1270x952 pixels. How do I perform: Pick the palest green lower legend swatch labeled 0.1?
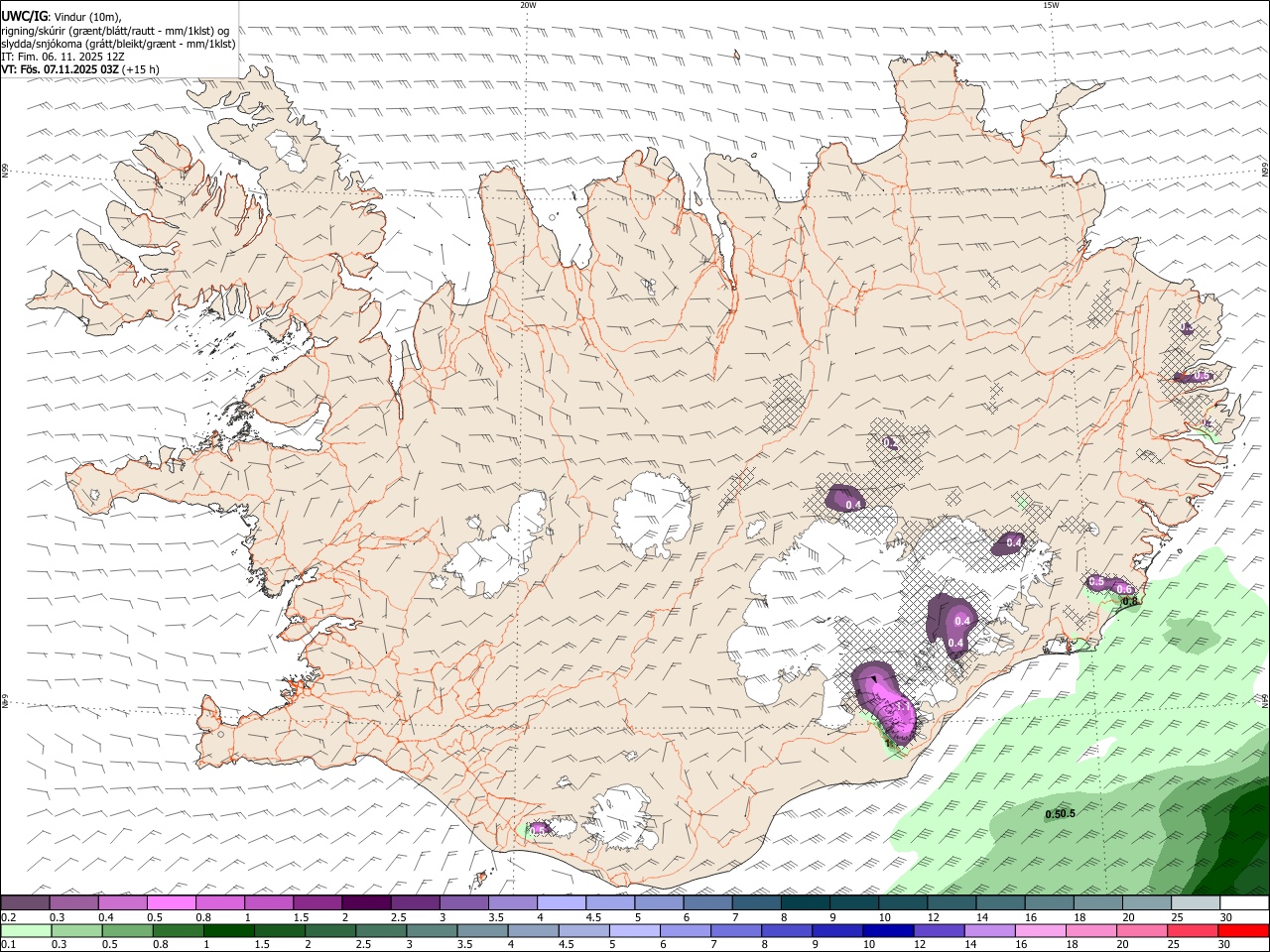coord(26,931)
